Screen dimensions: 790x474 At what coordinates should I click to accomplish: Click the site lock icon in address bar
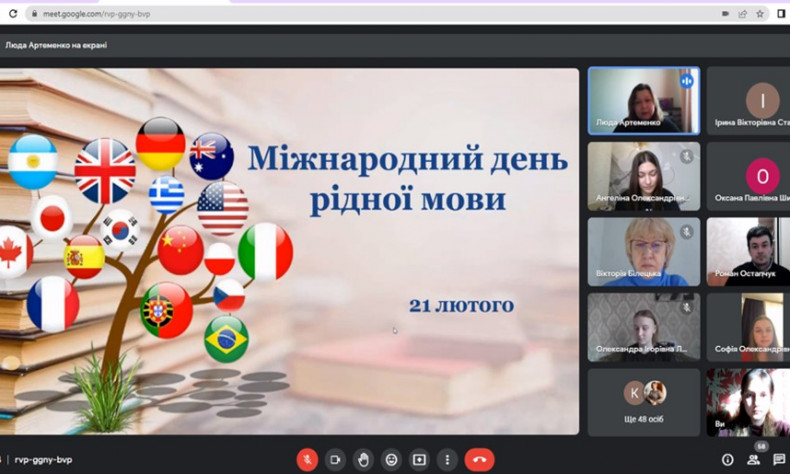click(x=34, y=14)
